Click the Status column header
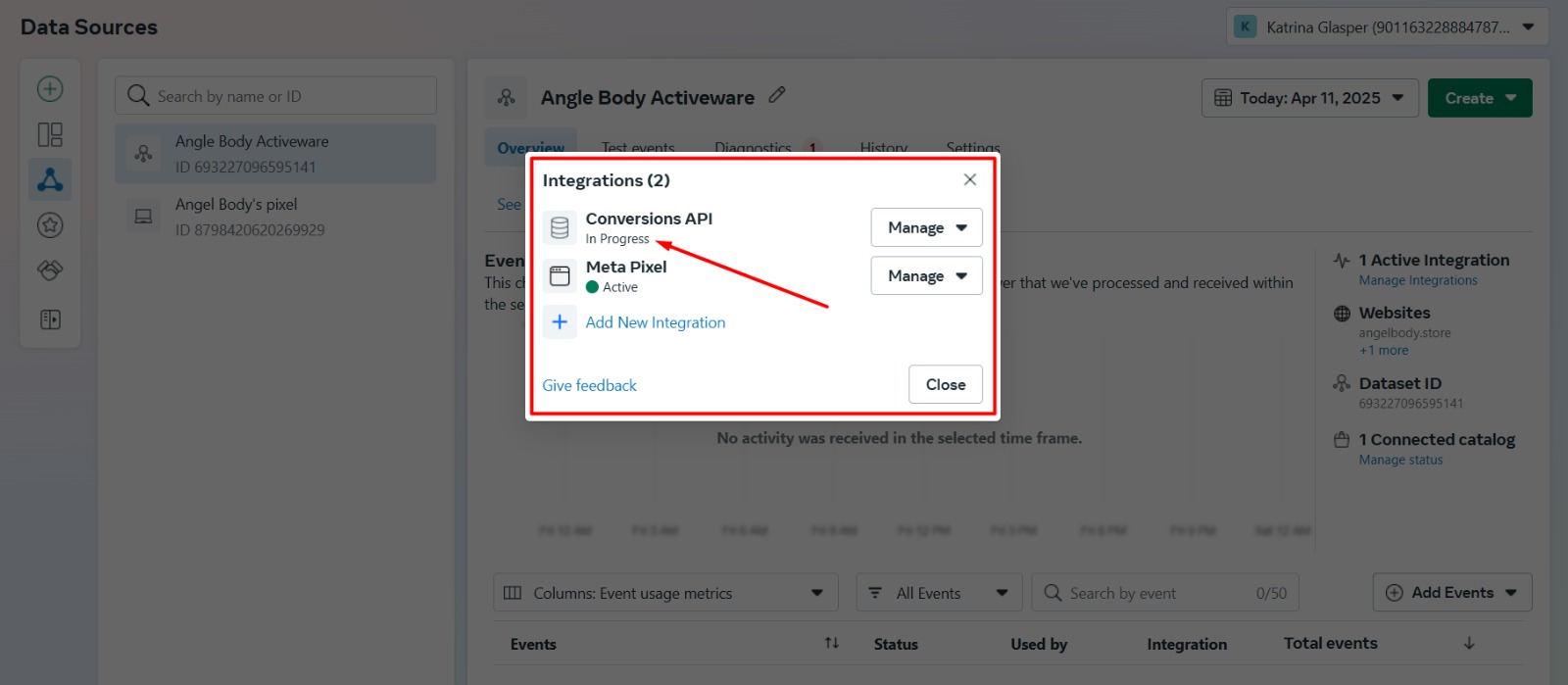This screenshot has height=685, width=1568. pyautogui.click(x=896, y=644)
